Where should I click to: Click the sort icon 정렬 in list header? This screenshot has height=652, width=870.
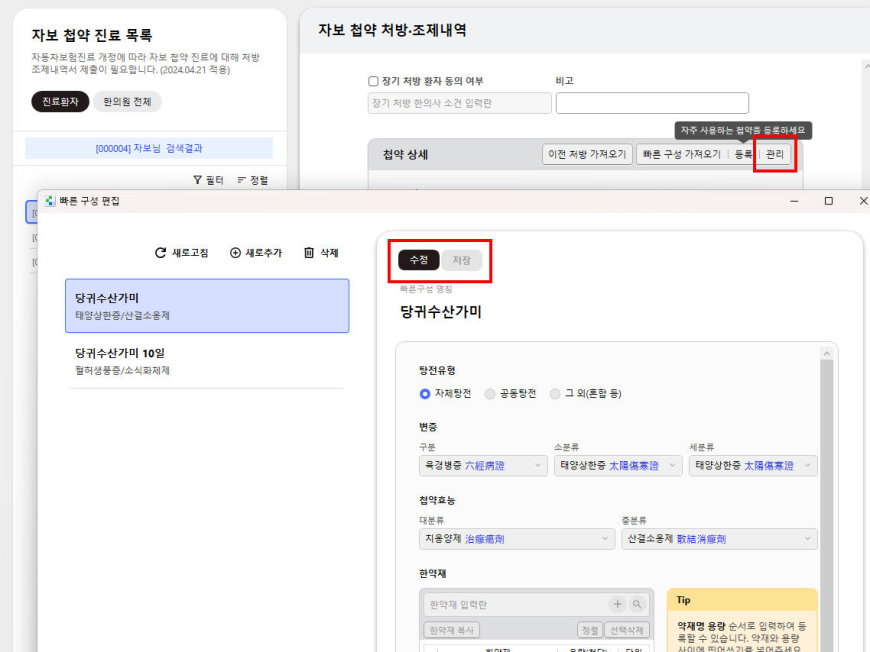click(x=241, y=180)
